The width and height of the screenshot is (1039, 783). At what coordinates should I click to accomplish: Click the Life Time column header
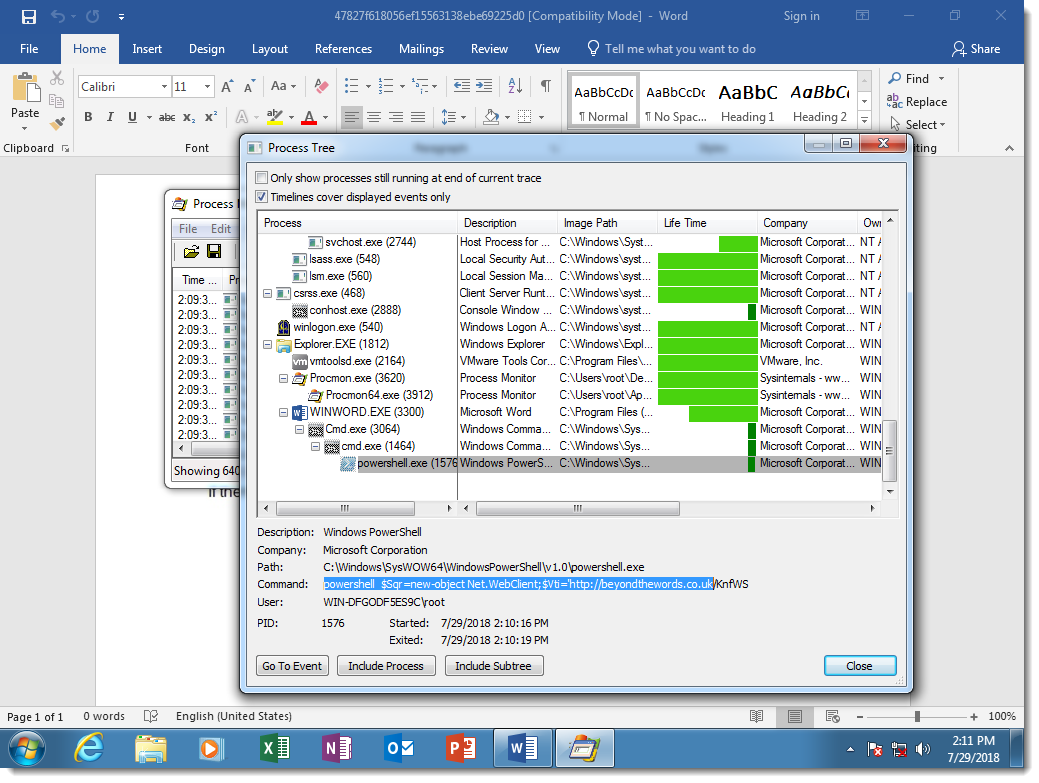point(706,223)
